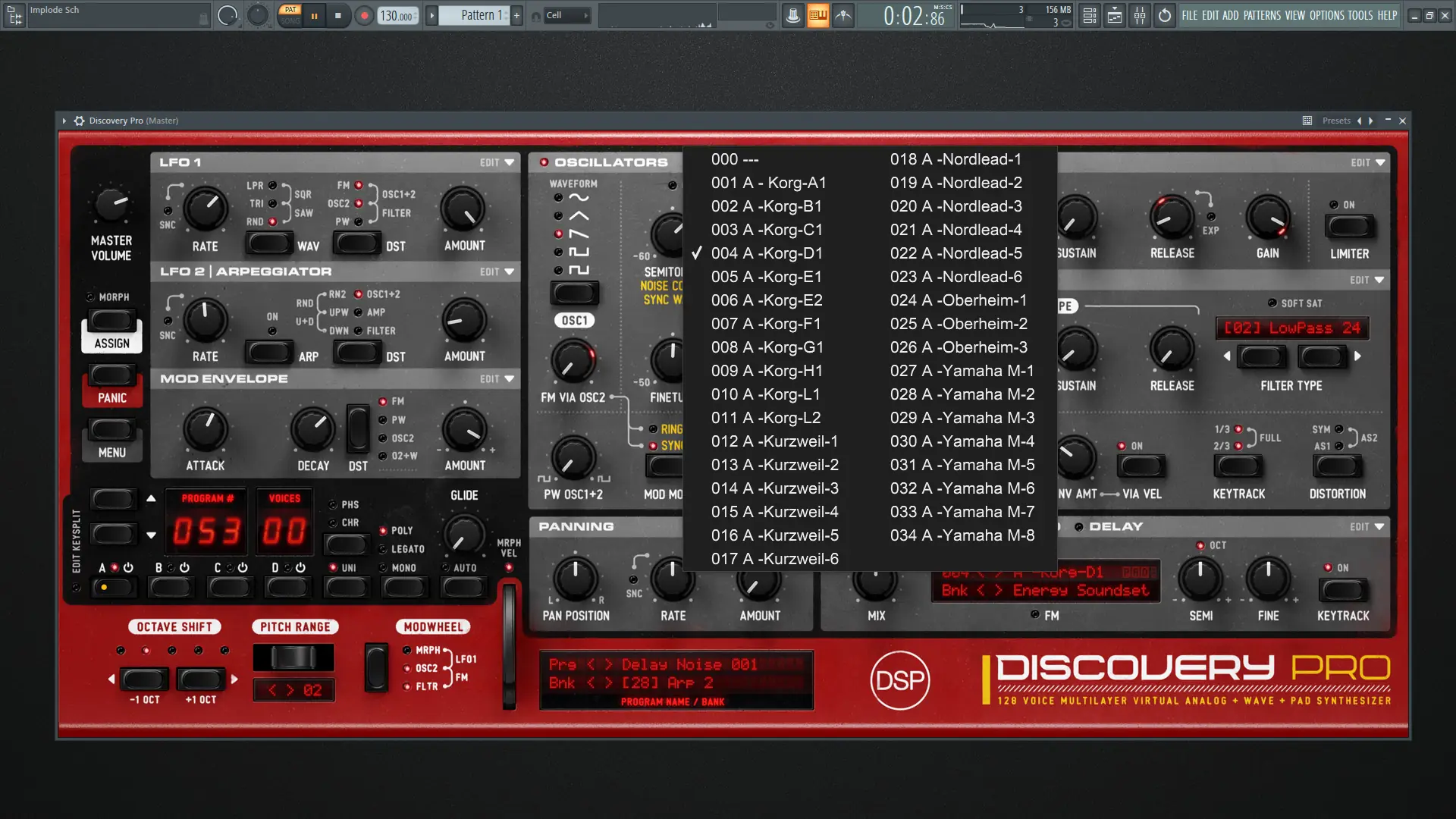Click the stop playback button
The height and width of the screenshot is (819, 1456).
coord(337,15)
